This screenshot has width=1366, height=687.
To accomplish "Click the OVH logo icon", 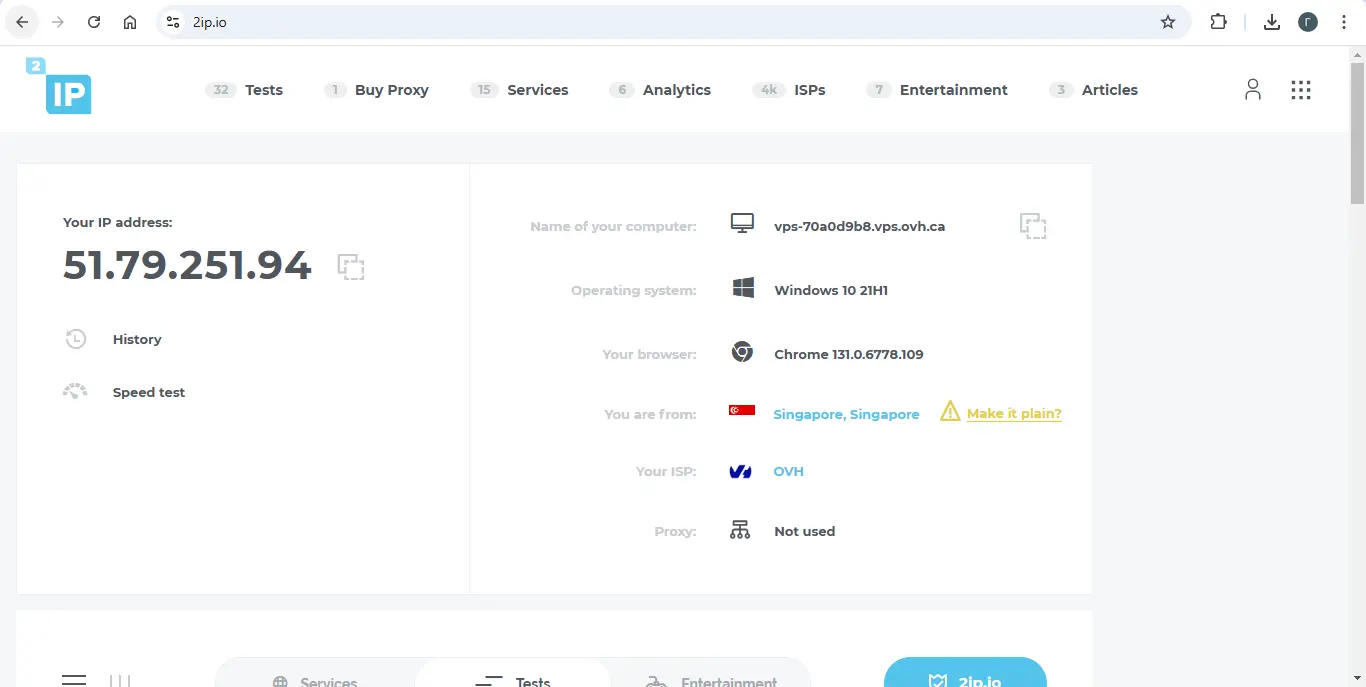I will (x=741, y=472).
